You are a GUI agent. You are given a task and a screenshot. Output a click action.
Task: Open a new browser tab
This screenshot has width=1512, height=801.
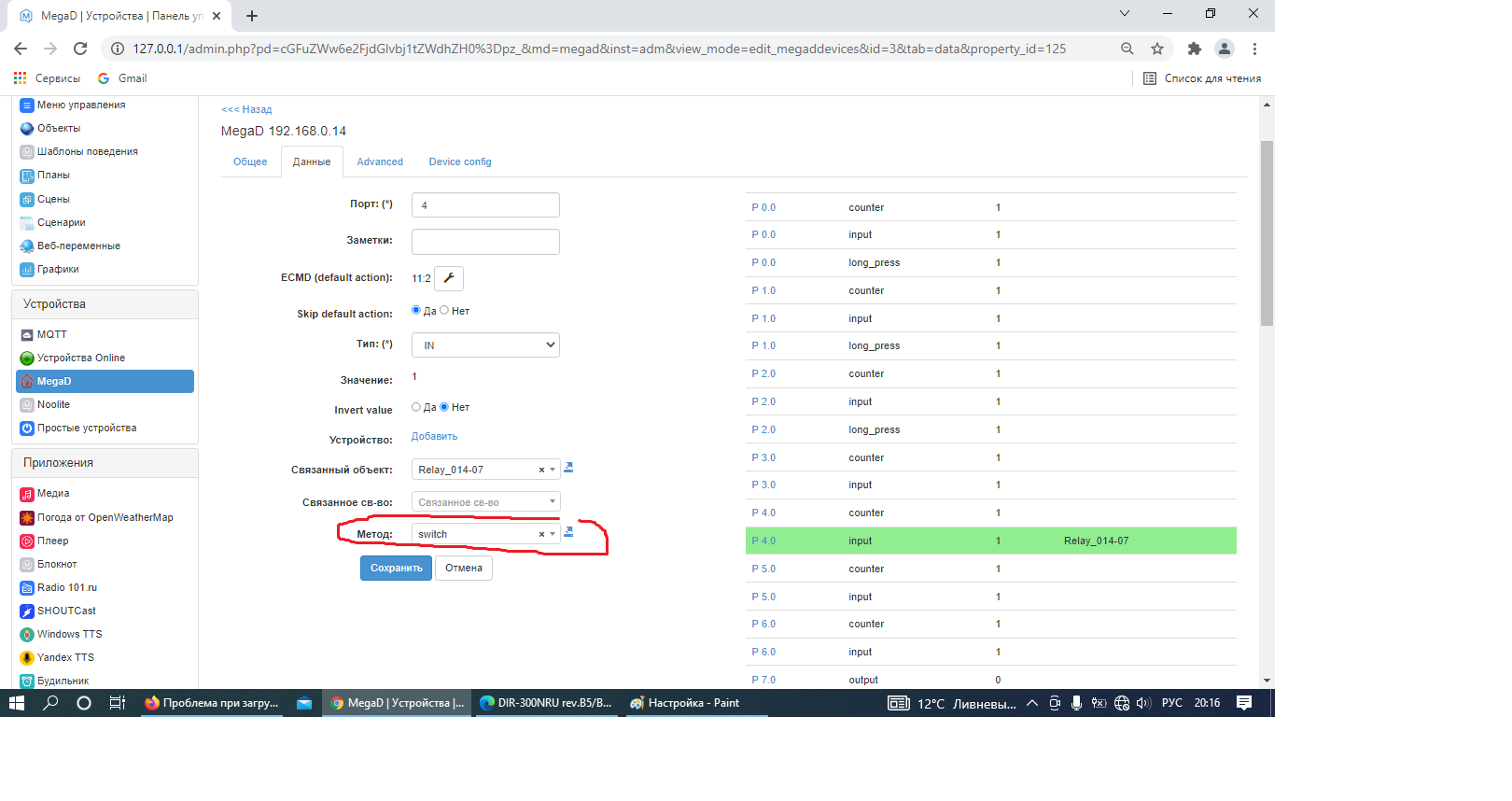(x=252, y=16)
